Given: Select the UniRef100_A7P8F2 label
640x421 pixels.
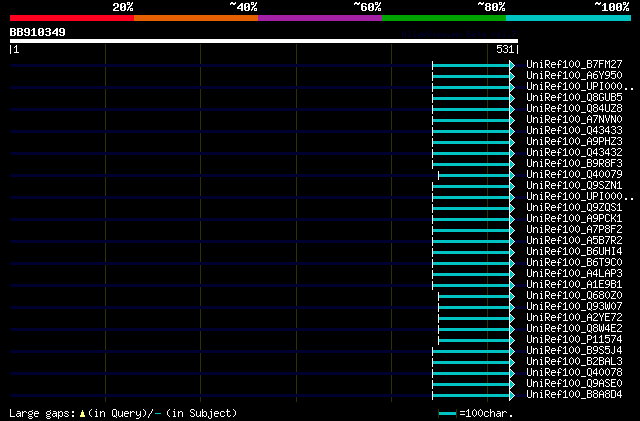Looking at the screenshot, I should [574, 229].
